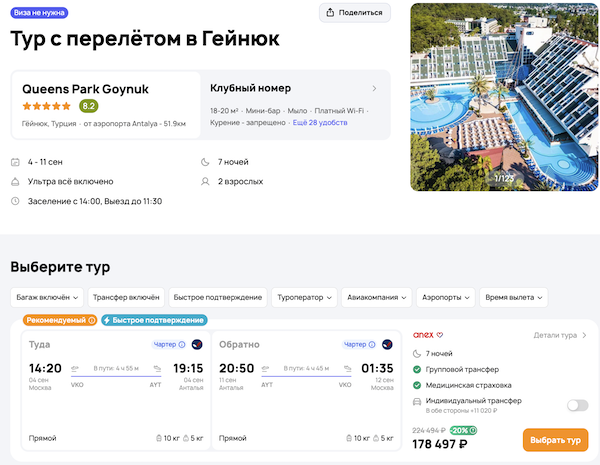This screenshot has height=465, width=600.
Task: Open the Время вылета dropdown
Action: [513, 297]
